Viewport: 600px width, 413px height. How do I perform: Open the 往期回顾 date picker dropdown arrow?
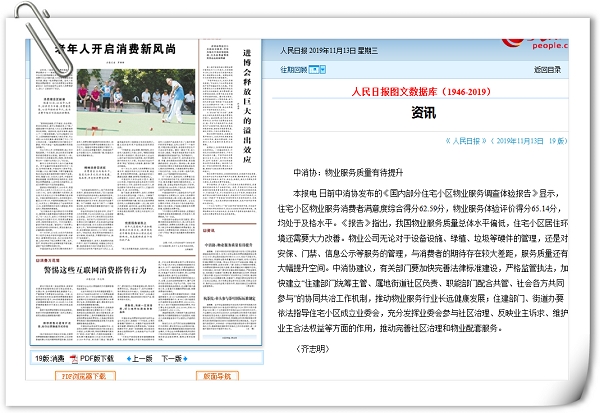[x=323, y=69]
